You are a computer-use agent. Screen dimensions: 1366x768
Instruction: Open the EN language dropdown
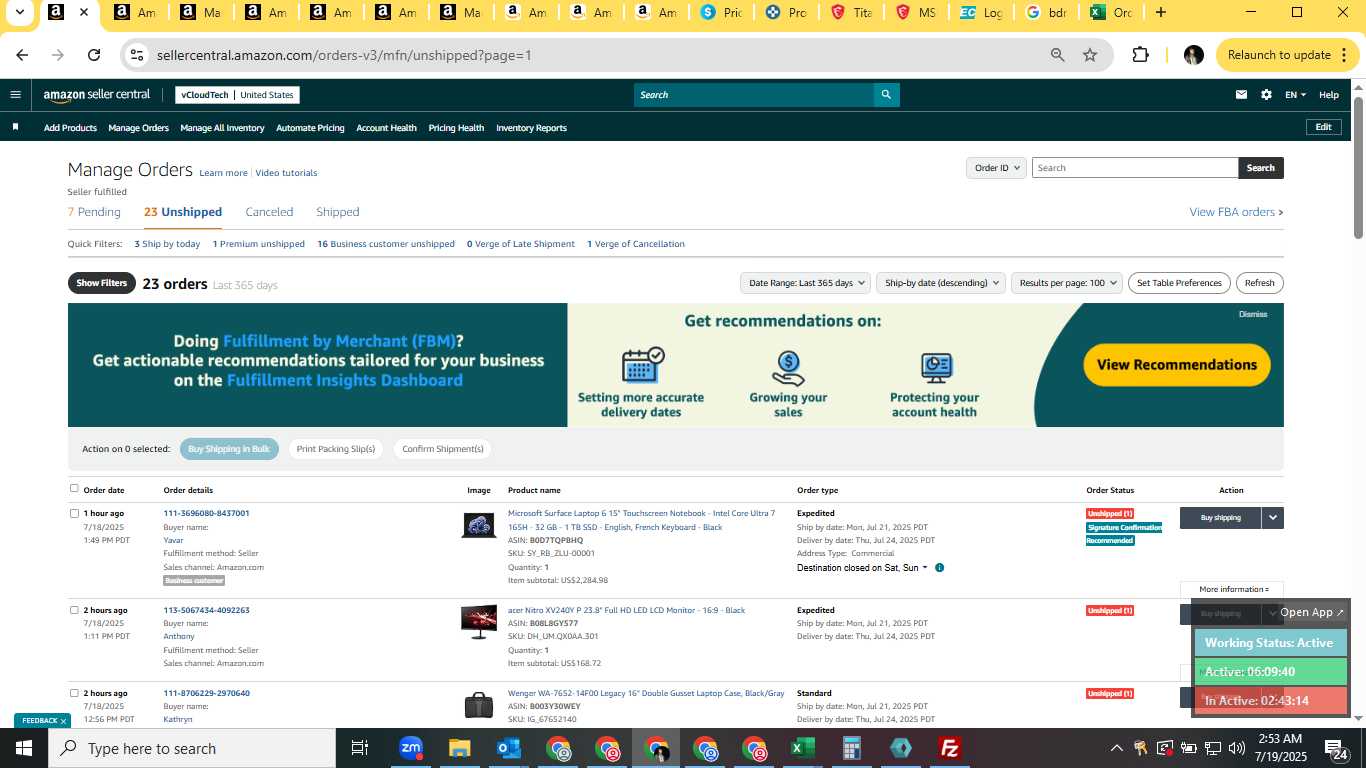pos(1295,95)
